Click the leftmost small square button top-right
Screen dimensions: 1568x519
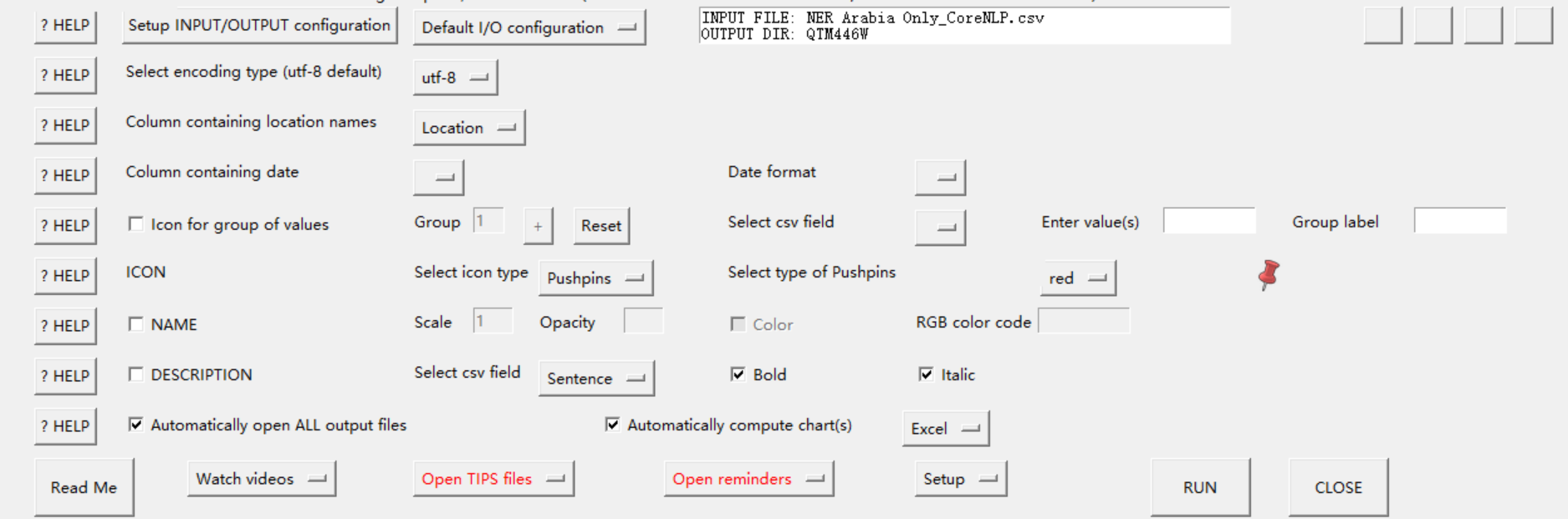1382,26
